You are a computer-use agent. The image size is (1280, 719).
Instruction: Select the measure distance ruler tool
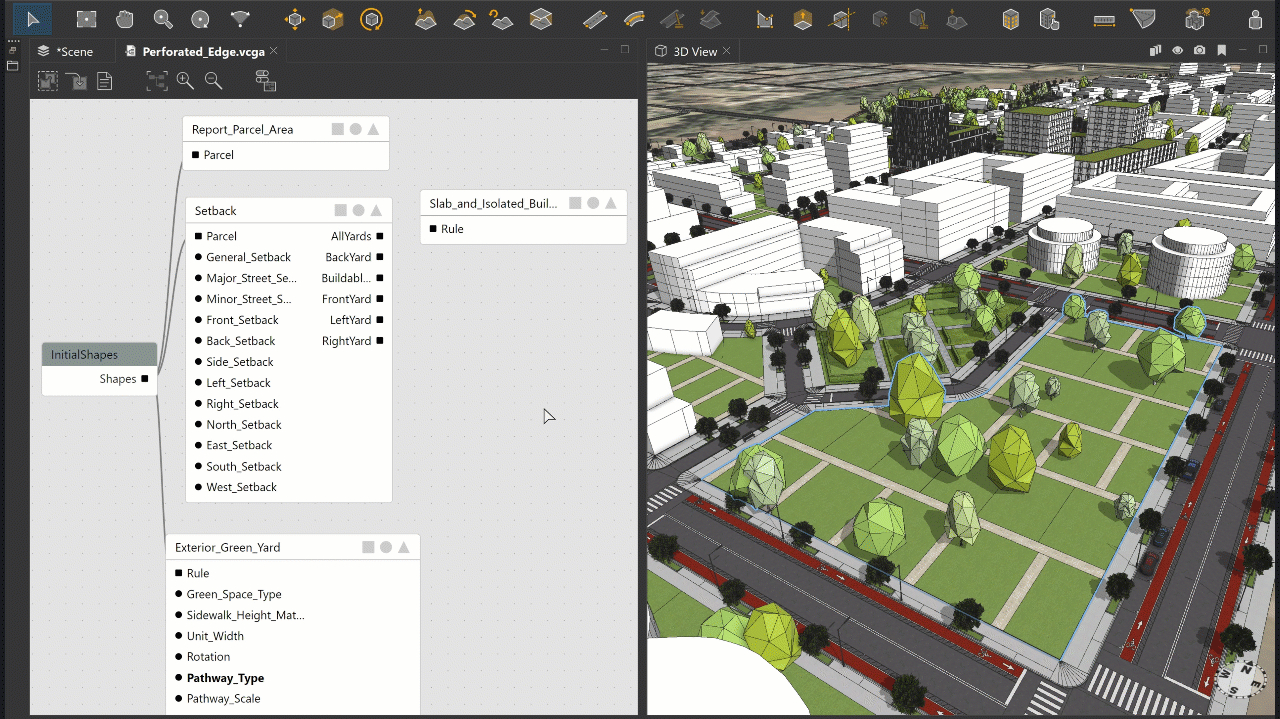click(1104, 19)
